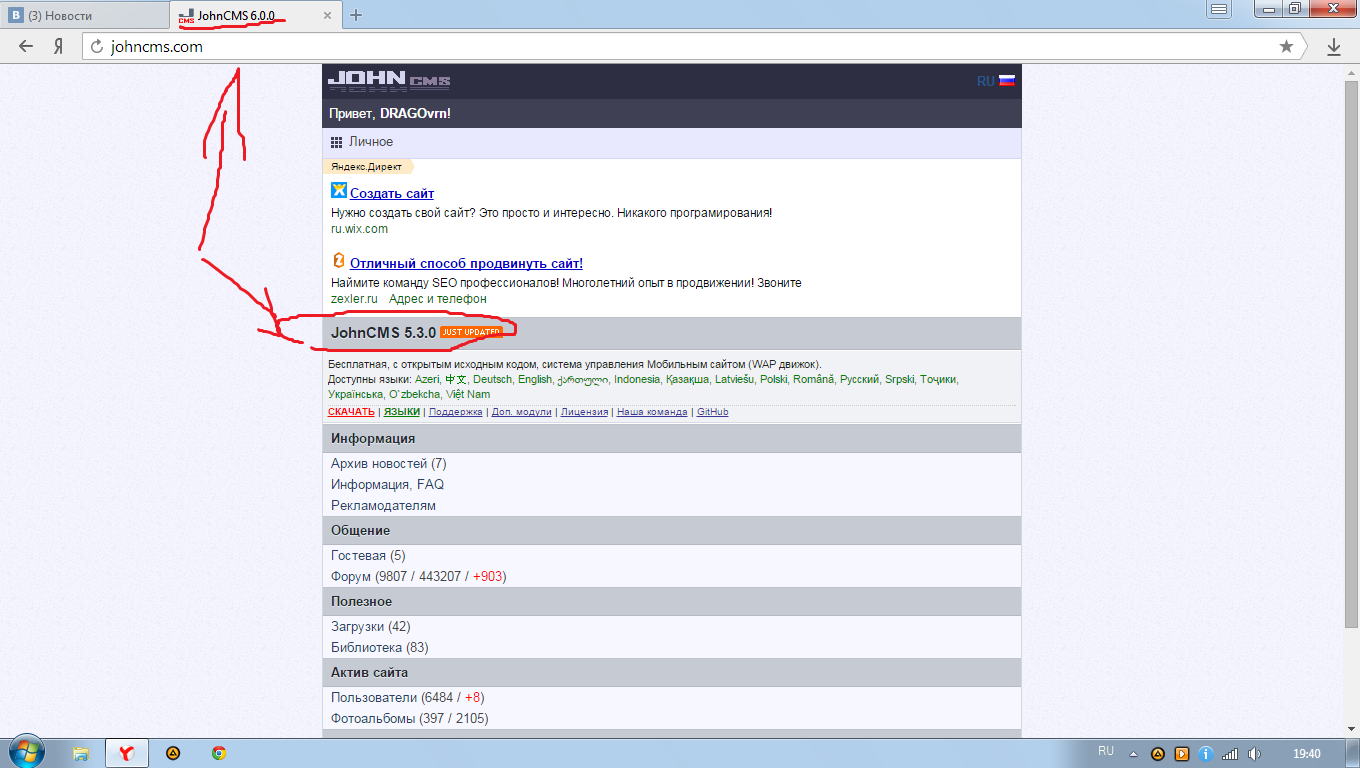The width and height of the screenshot is (1360, 768).
Task: Click the red СКАЧАТЬ download link
Action: 351,412
